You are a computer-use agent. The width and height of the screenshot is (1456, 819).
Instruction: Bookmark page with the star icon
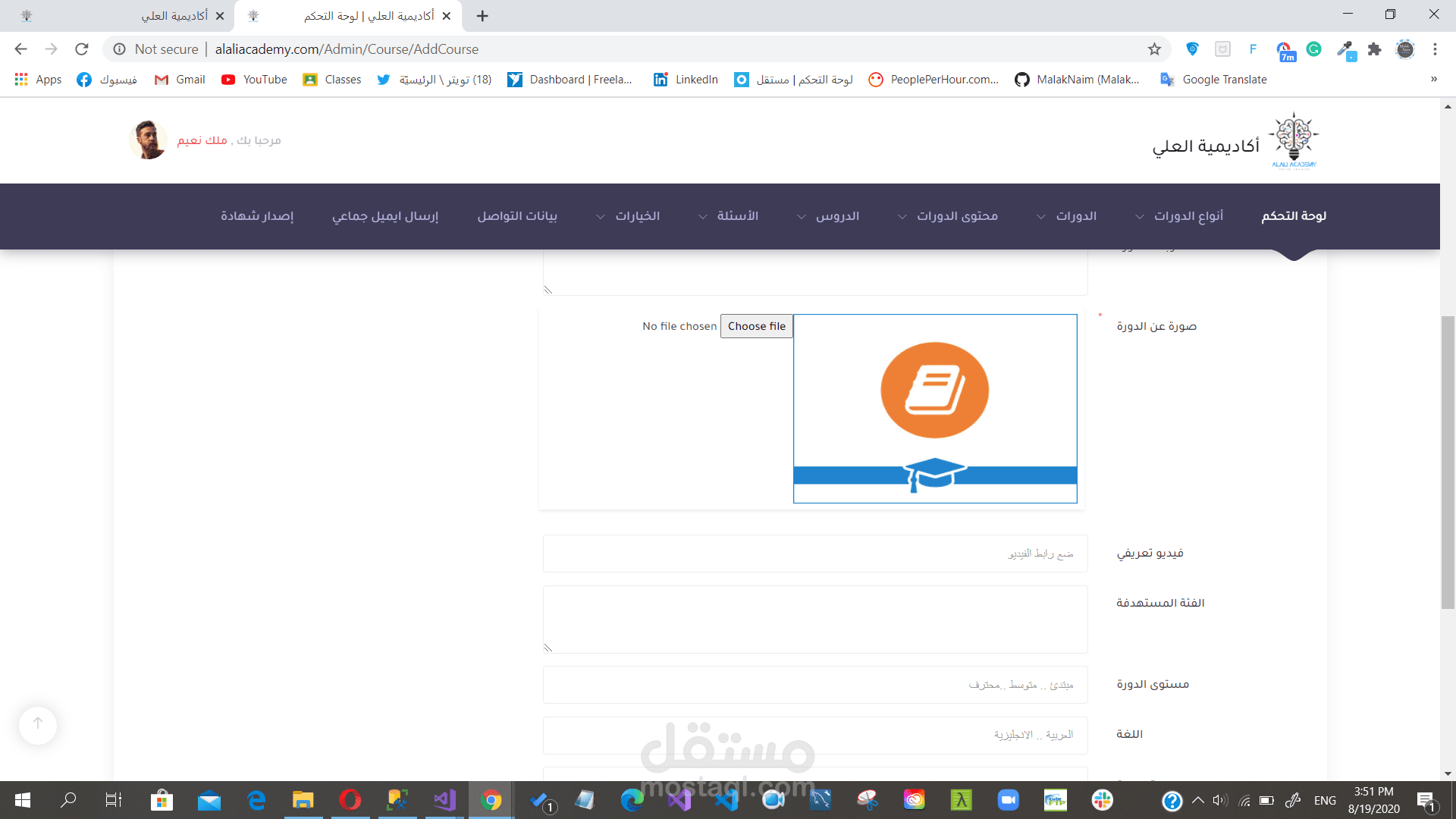point(1154,49)
